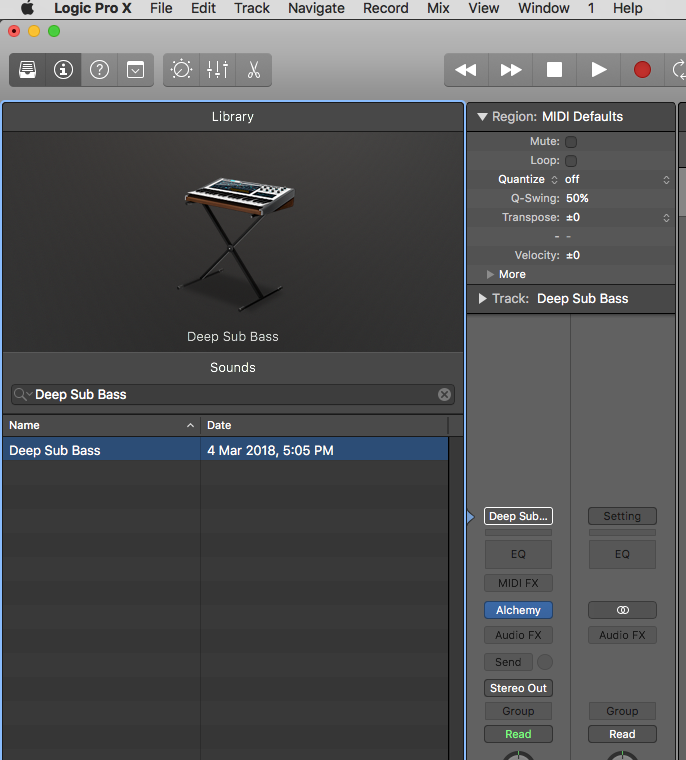Open the Mix menu
This screenshot has height=760, width=686.
(438, 8)
